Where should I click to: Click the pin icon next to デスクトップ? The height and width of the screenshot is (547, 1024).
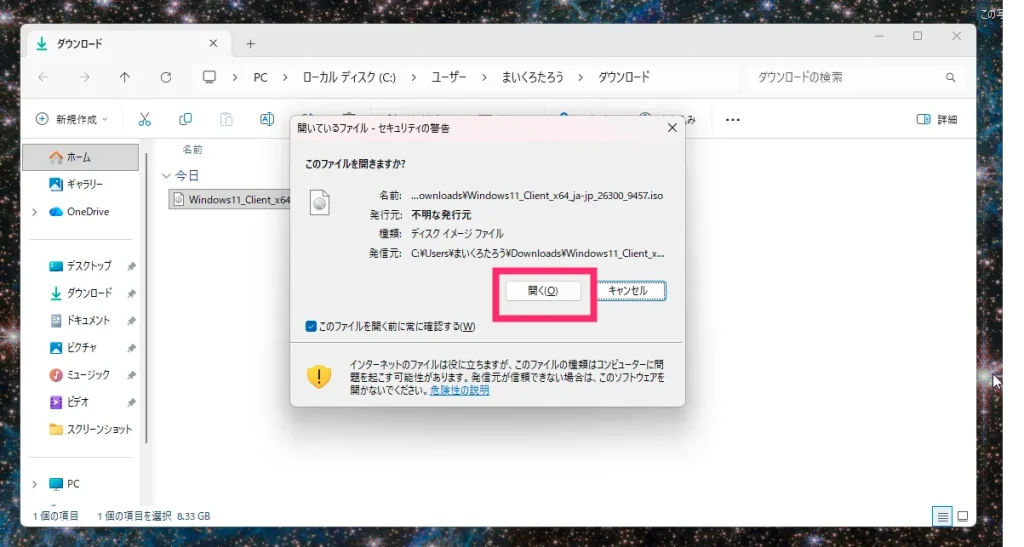click(131, 266)
